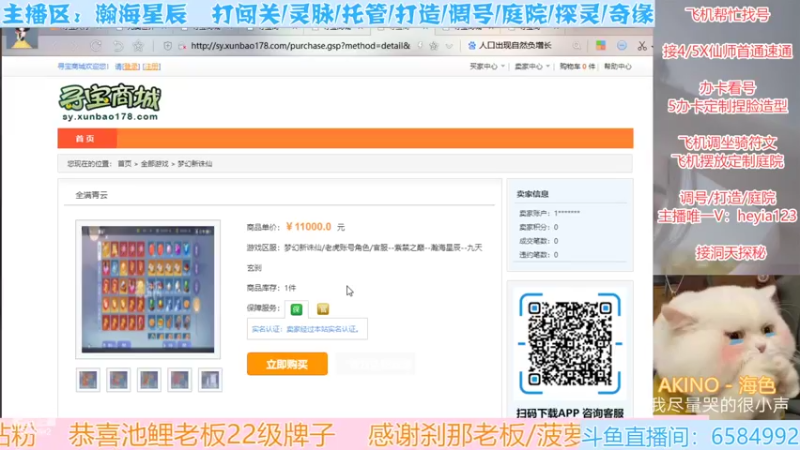Click the 实名认证 verification notice text

[x=307, y=329]
